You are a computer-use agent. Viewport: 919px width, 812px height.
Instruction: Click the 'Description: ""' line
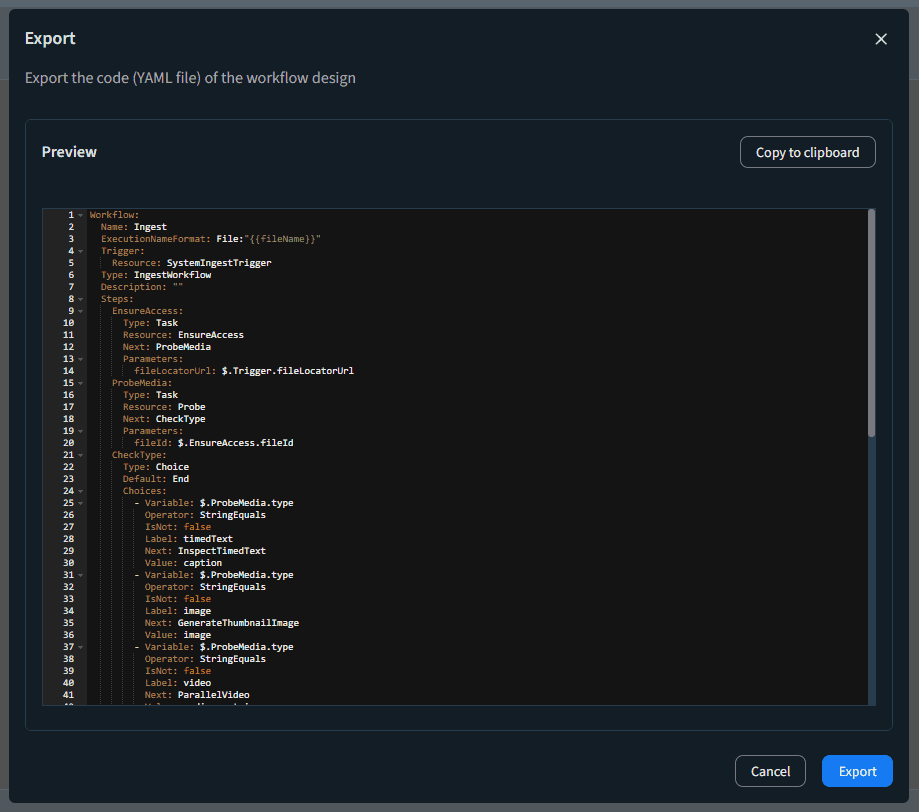142,287
